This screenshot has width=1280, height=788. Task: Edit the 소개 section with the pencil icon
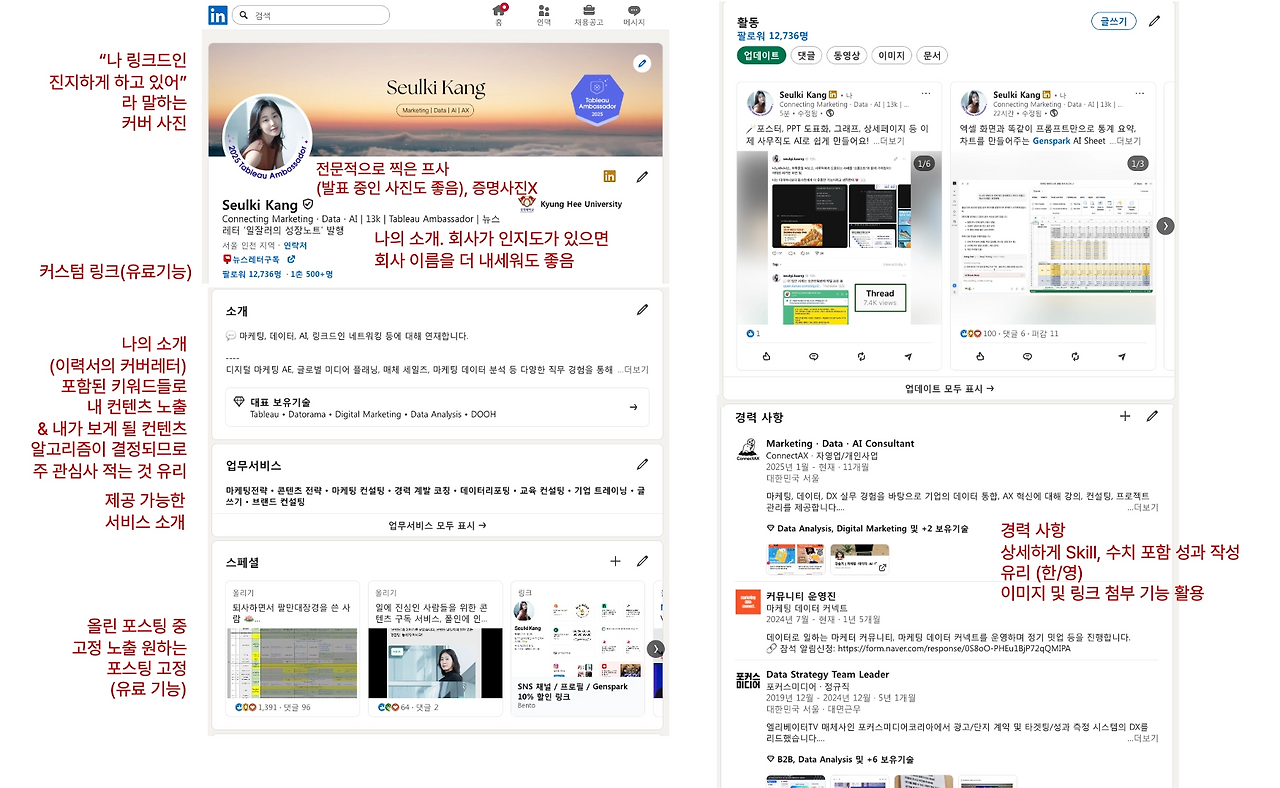tap(642, 310)
